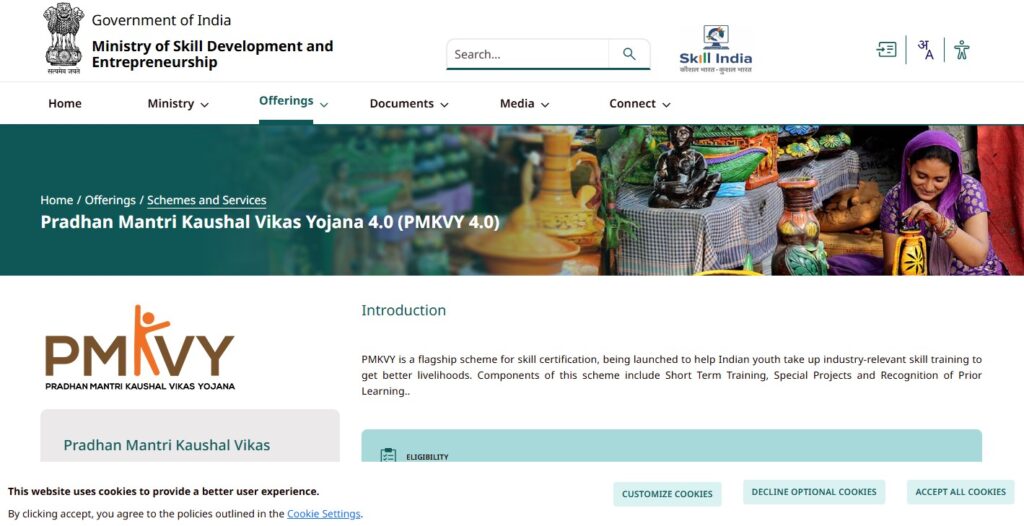Expand the Media menu chevron
Screen dimensions: 1024x526
pyautogui.click(x=545, y=105)
